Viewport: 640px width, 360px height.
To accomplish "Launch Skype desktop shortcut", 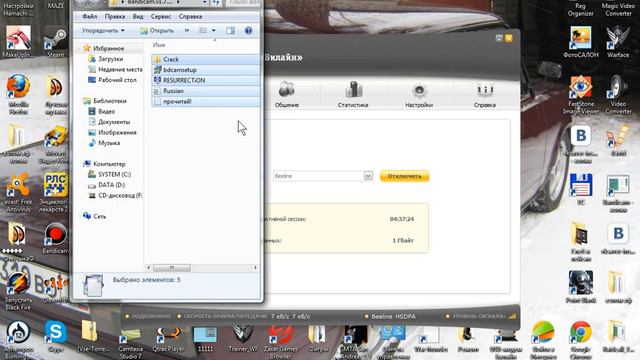I will [x=56, y=336].
